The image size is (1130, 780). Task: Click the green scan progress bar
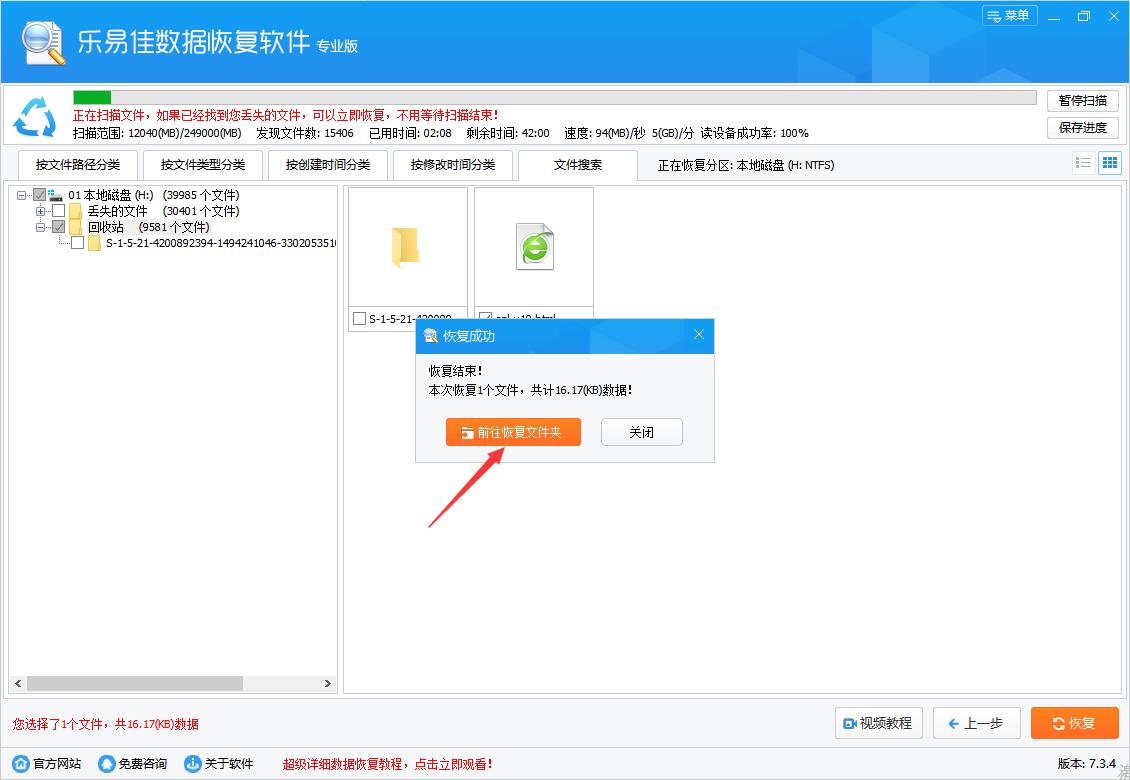pyautogui.click(x=92, y=97)
